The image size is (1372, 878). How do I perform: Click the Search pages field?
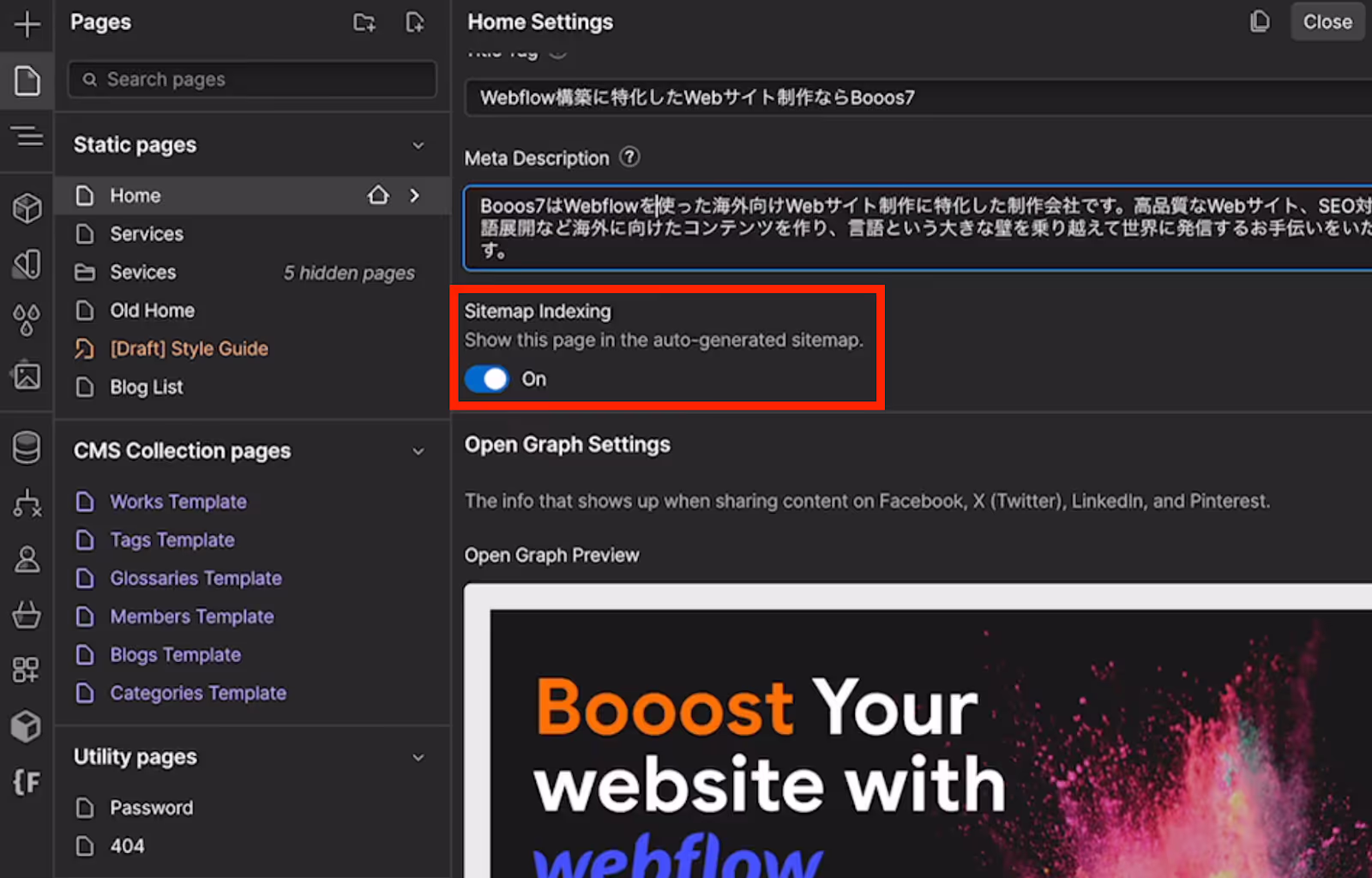(x=252, y=80)
